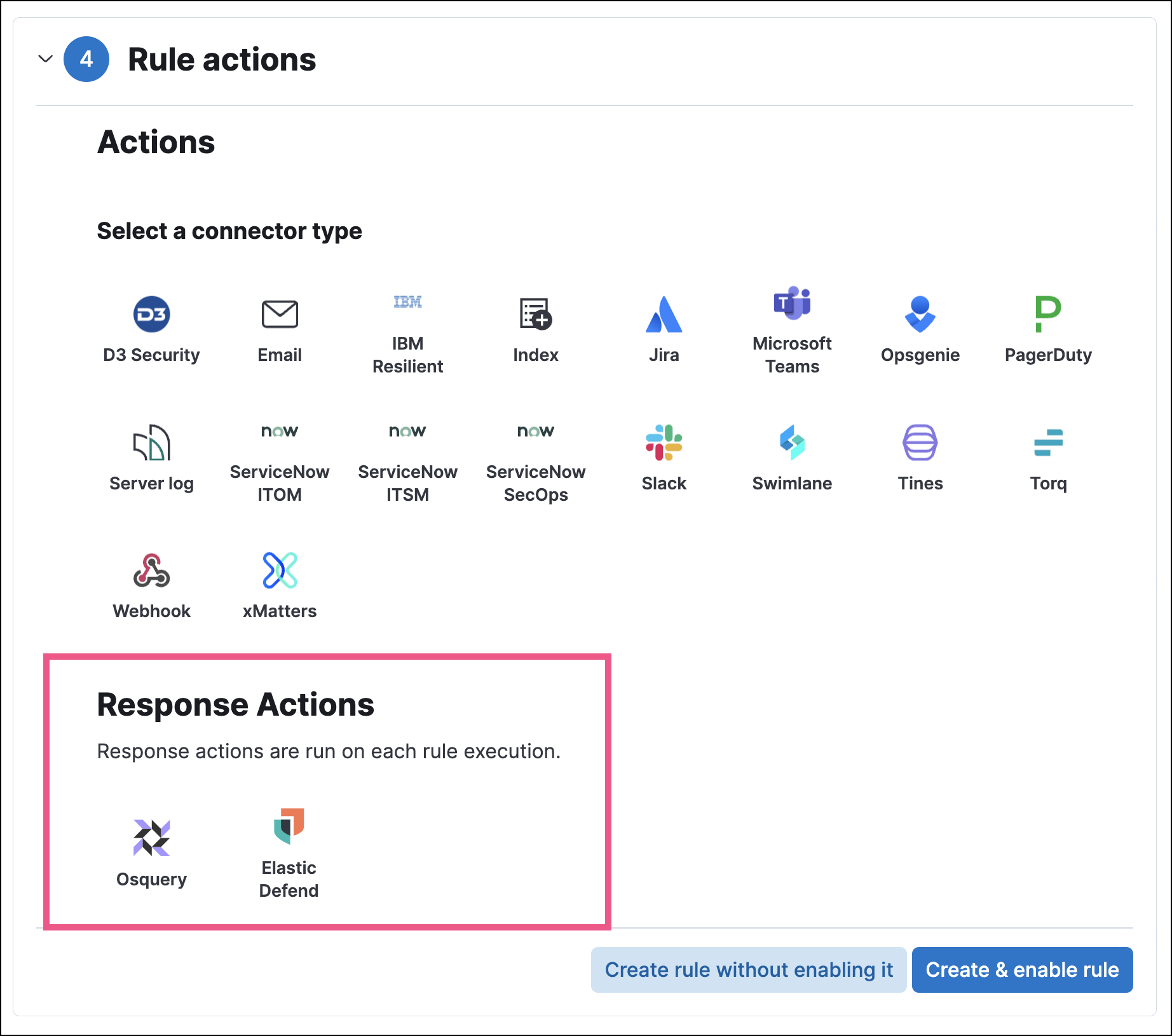Add an Osquery response action
The width and height of the screenshot is (1172, 1036).
151,852
